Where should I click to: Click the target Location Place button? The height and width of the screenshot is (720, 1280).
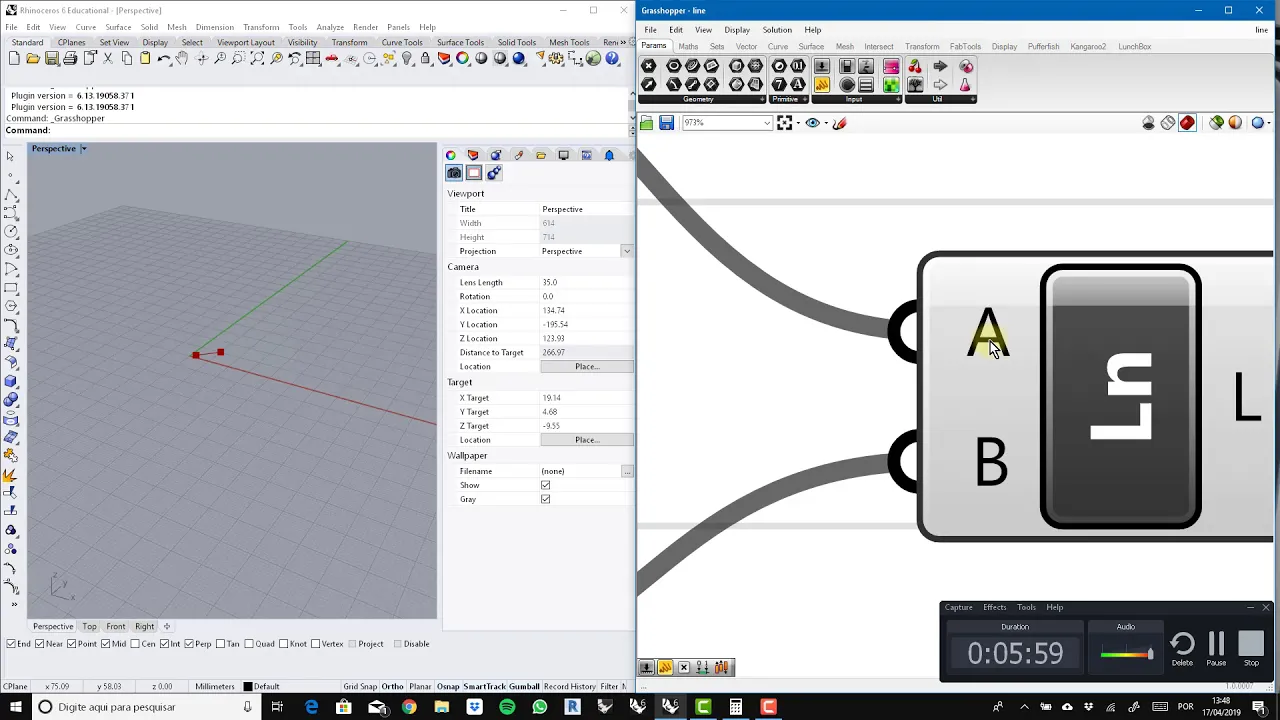[x=587, y=440]
